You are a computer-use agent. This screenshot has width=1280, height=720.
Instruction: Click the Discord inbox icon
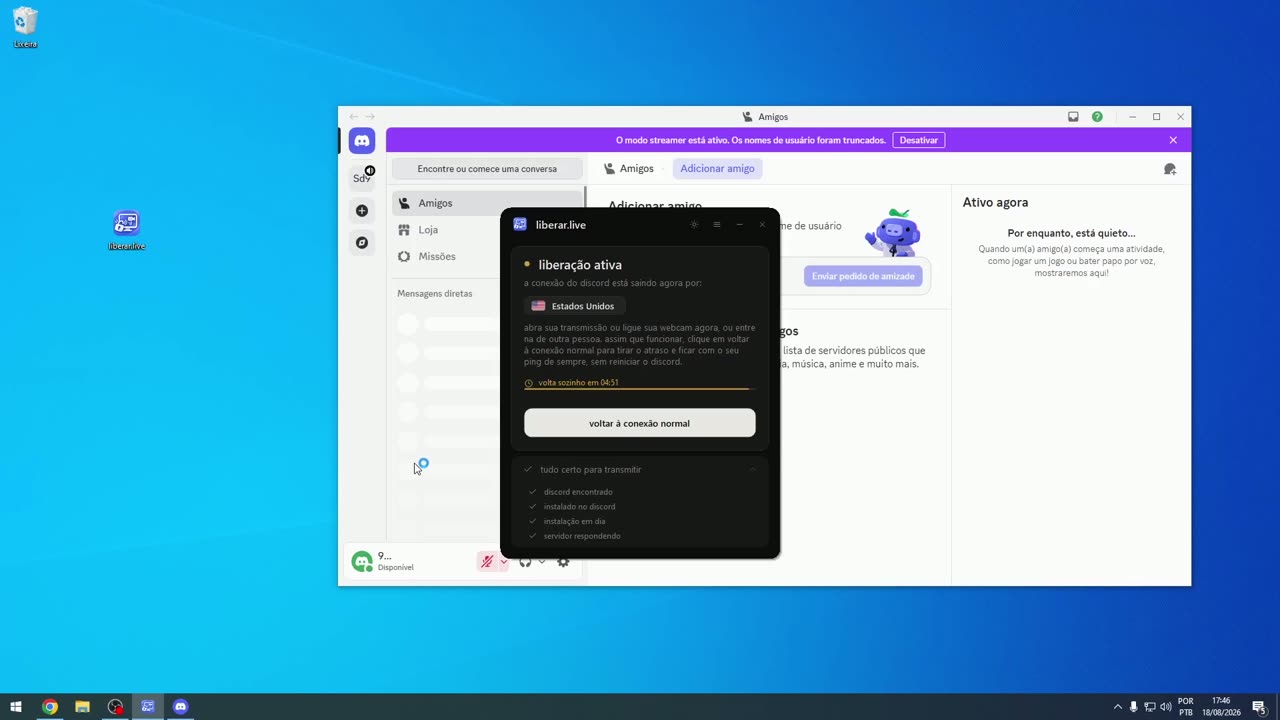[1073, 117]
